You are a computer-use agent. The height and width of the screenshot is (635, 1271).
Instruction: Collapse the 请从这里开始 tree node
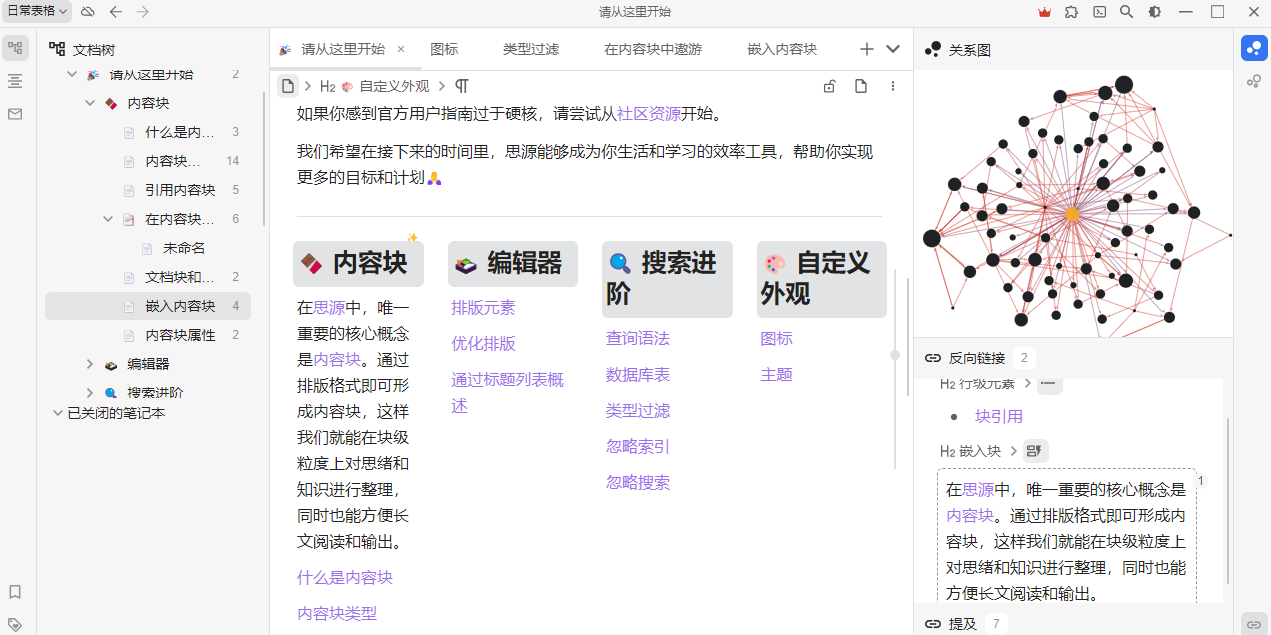coord(72,74)
